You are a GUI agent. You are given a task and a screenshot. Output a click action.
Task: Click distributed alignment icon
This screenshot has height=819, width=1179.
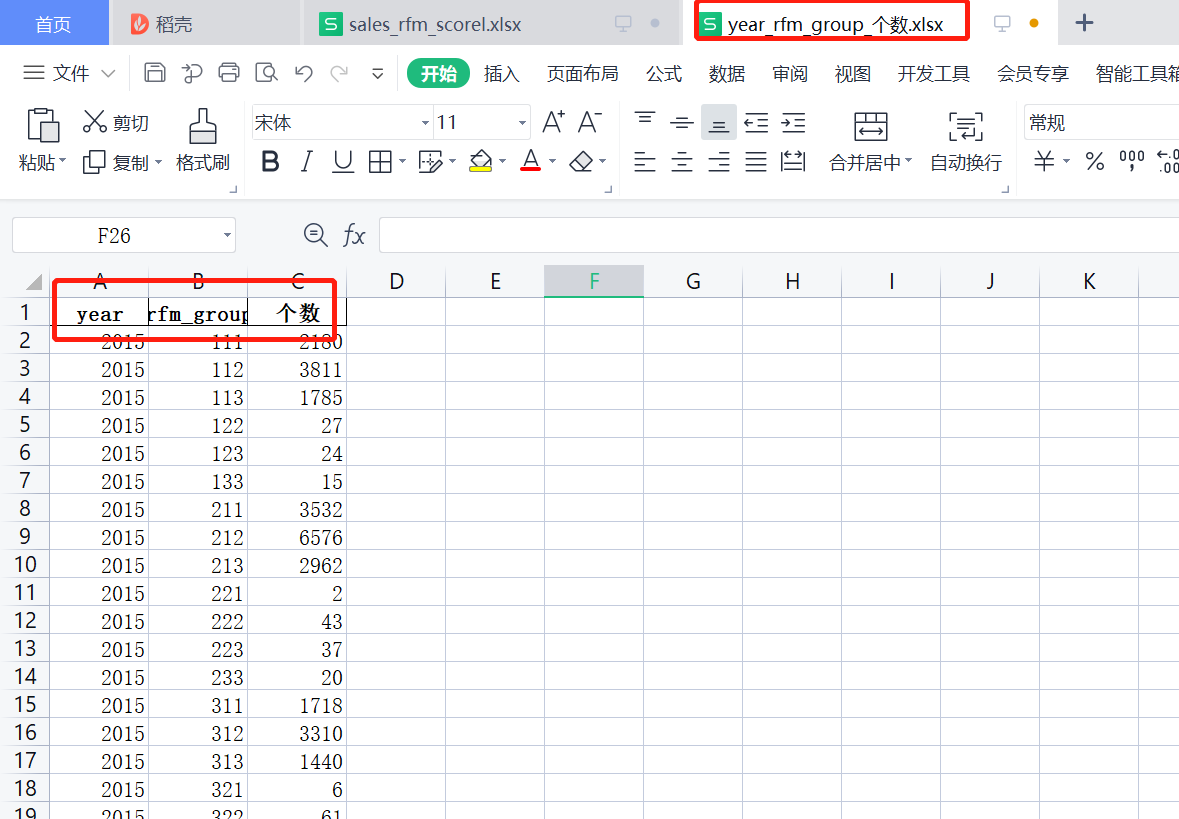point(793,162)
